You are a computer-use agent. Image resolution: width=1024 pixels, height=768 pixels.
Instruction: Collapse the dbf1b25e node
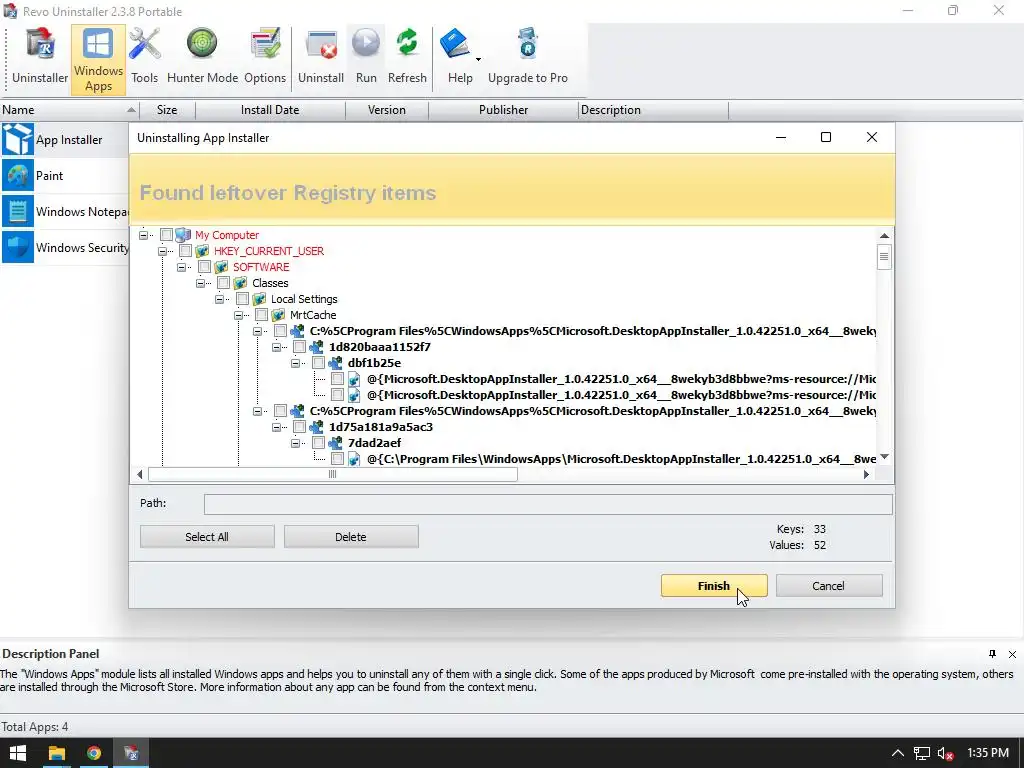click(x=295, y=363)
